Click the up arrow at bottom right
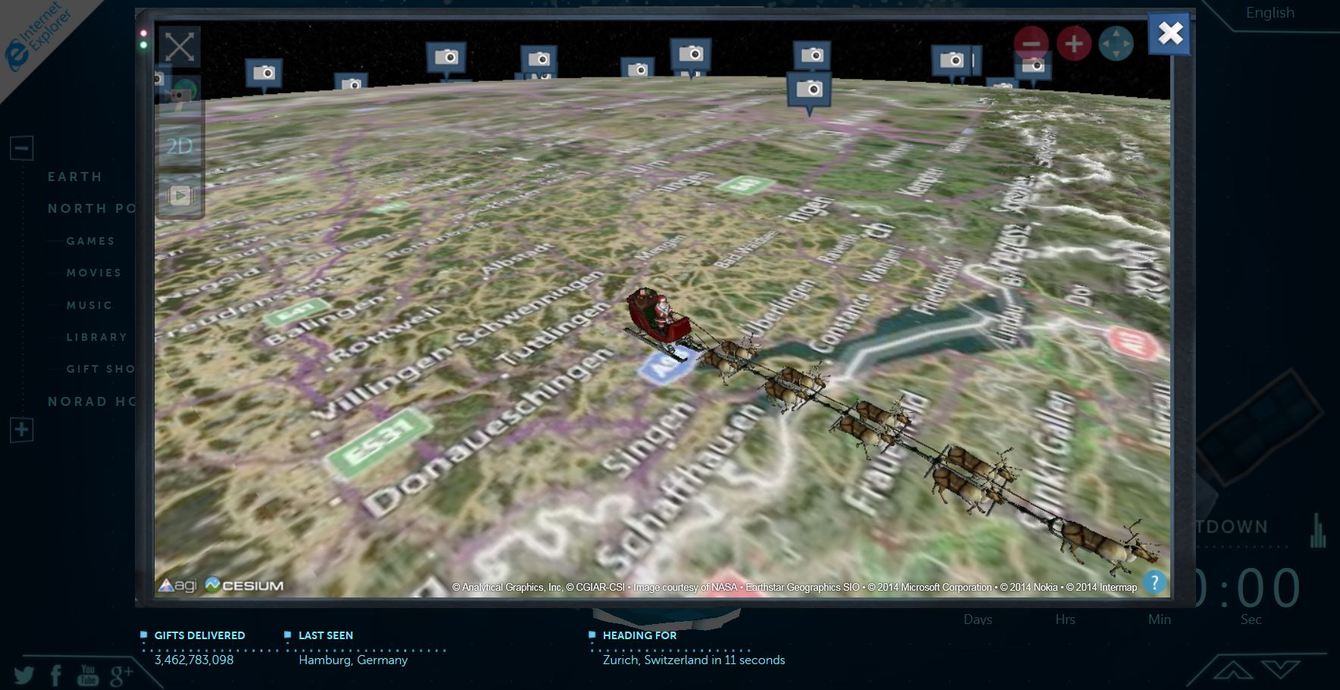This screenshot has height=690, width=1340. [1232, 669]
